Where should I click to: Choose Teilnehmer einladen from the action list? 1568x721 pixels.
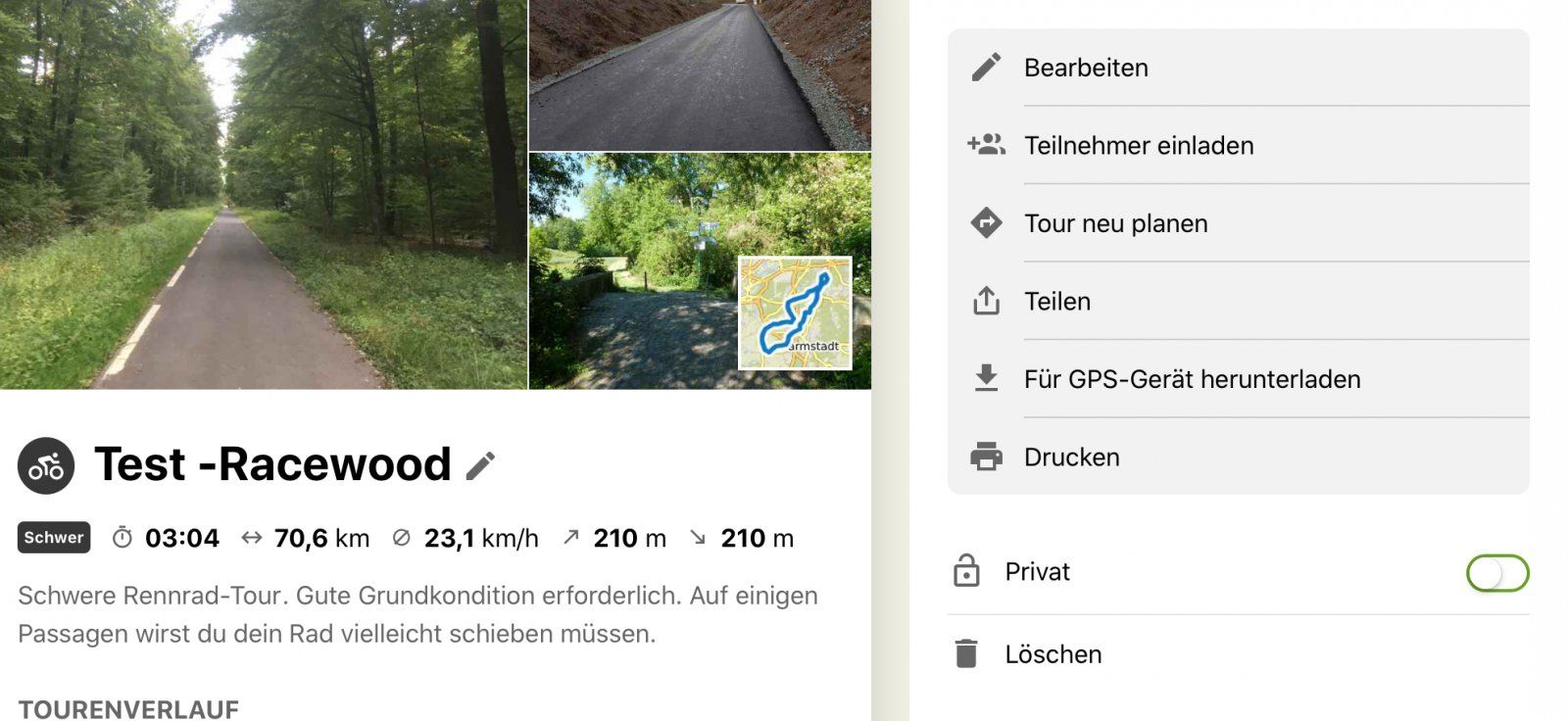pyautogui.click(x=1239, y=145)
